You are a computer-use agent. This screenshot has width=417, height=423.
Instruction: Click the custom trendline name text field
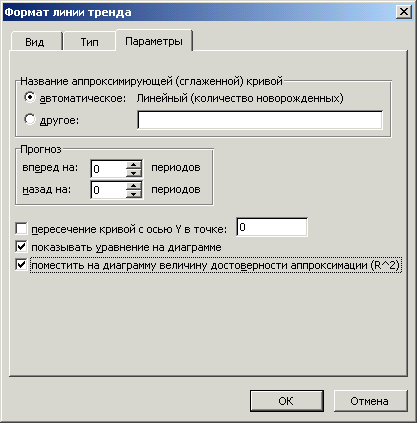[260, 120]
